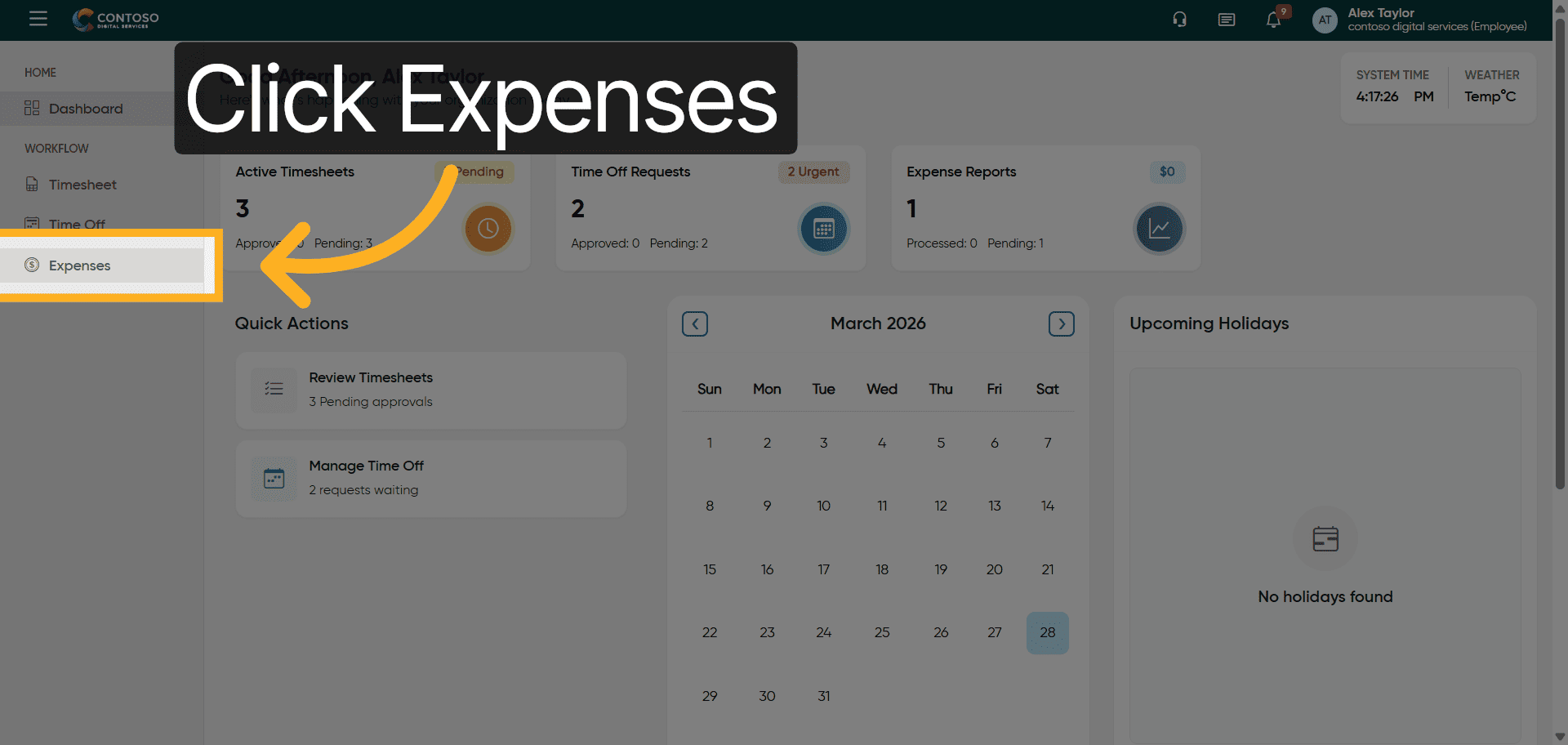Open the messages icon in the header

pyautogui.click(x=1226, y=20)
